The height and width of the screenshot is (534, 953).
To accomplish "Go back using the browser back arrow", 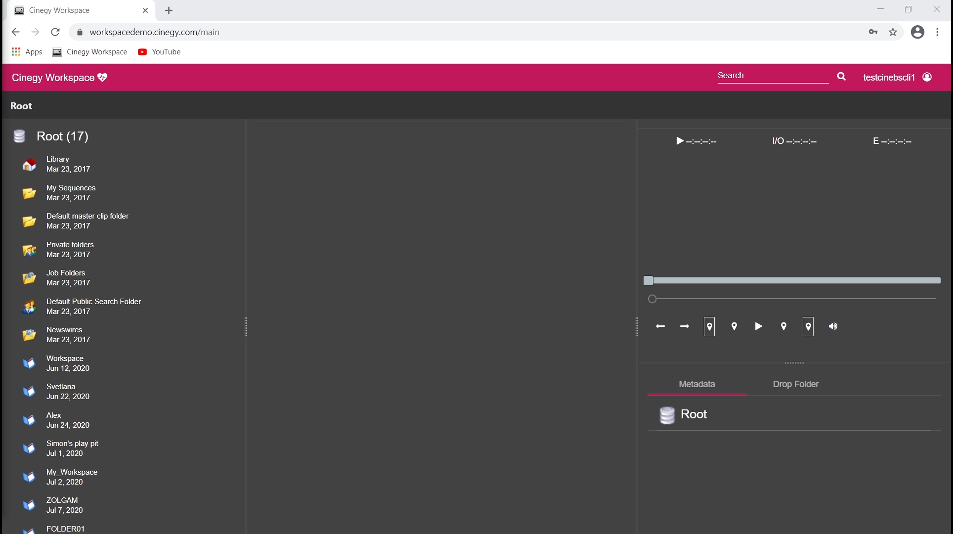I will tap(16, 32).
